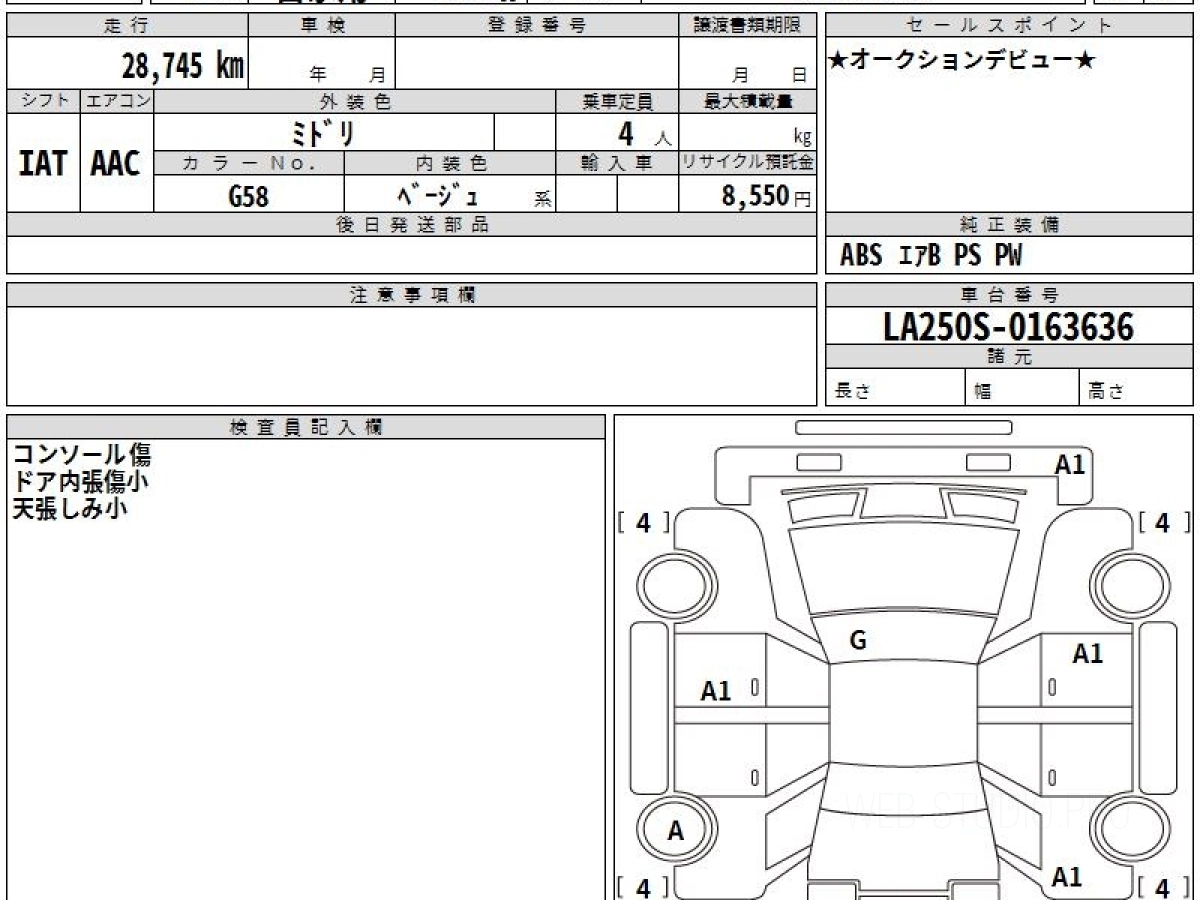1200x900 pixels.
Task: Select the recycle deposit amount 8,550円
Action: [766, 196]
